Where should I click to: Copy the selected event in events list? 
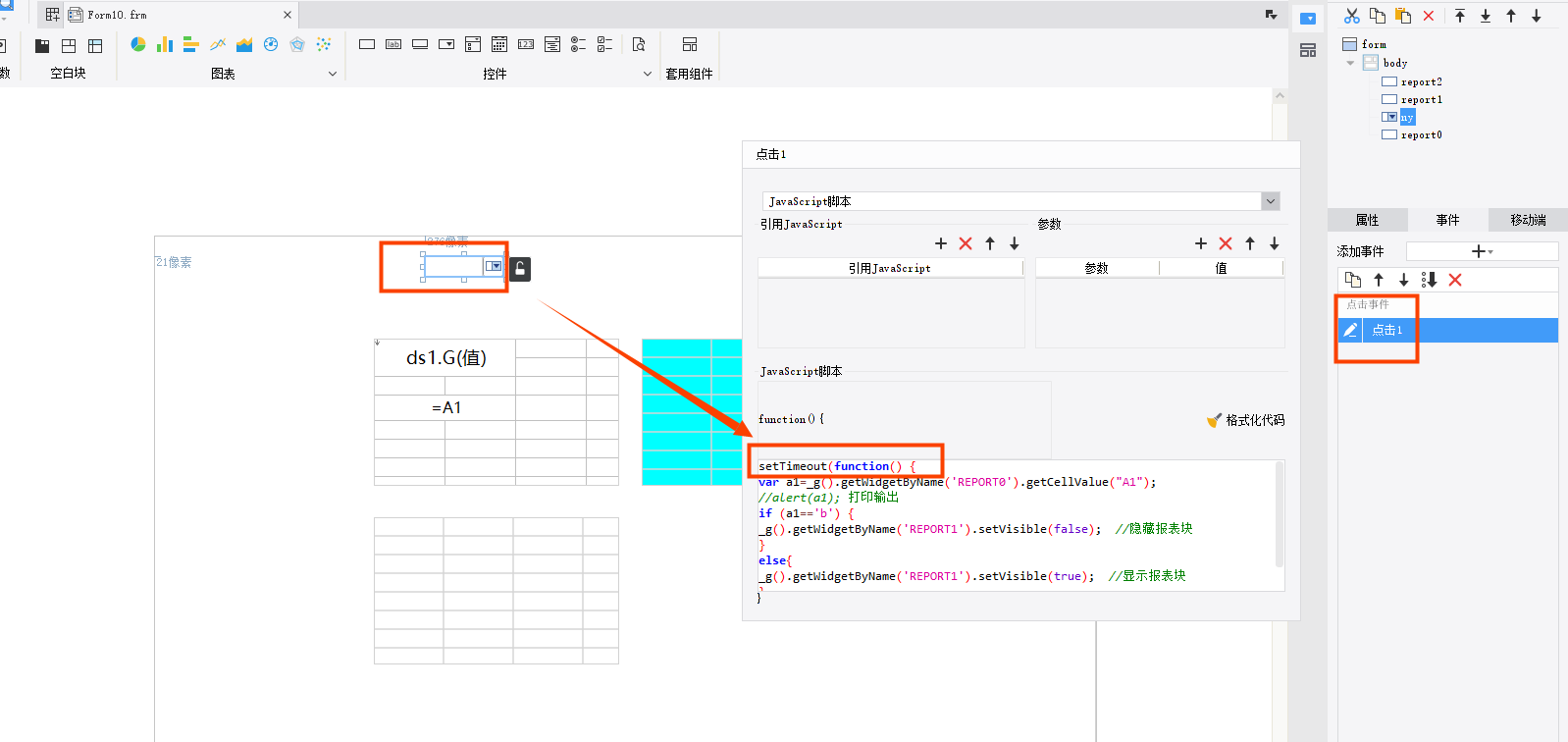(x=1353, y=280)
